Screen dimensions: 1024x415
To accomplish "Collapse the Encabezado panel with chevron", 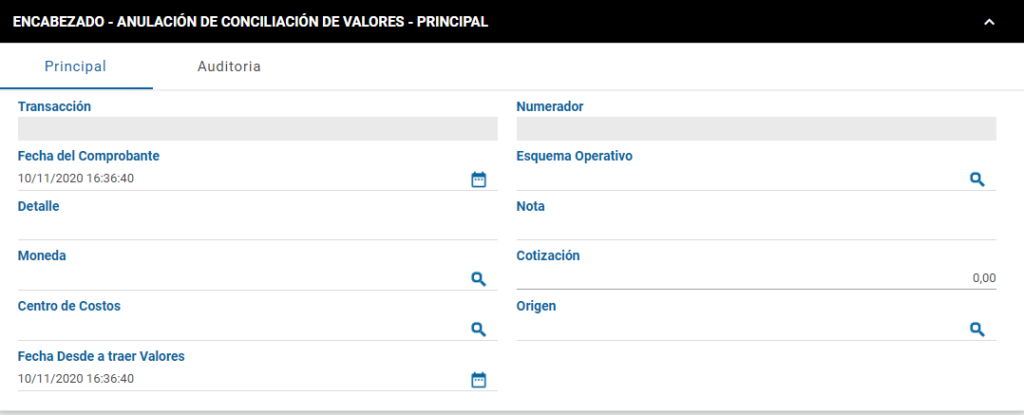I will [x=989, y=22].
